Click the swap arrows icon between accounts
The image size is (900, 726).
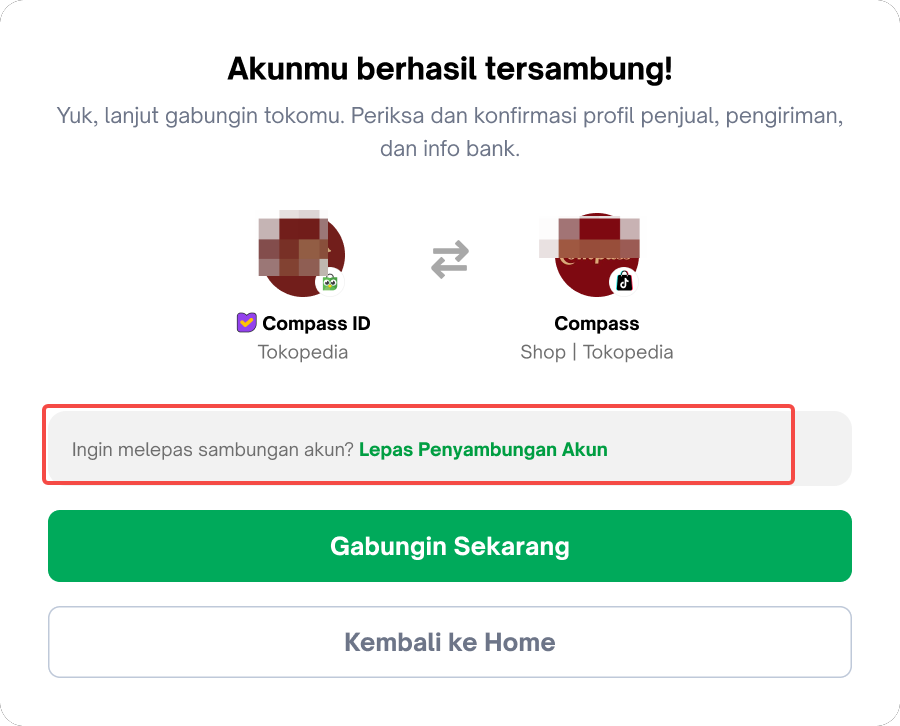pos(450,259)
